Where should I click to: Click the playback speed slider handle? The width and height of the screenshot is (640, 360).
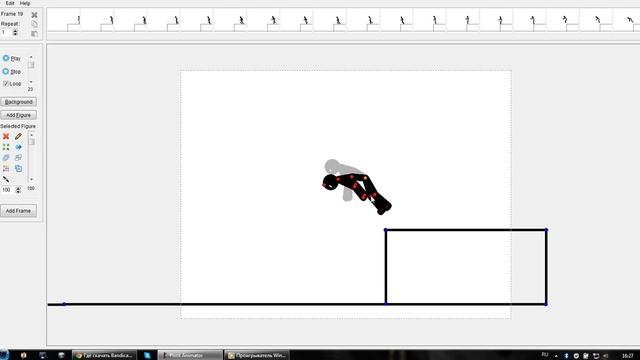click(31, 65)
